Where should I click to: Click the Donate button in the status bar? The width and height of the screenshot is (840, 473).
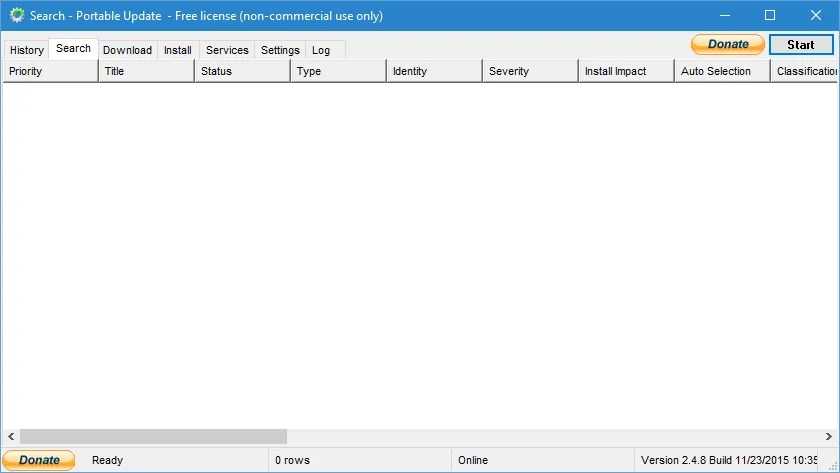[x=39, y=460]
